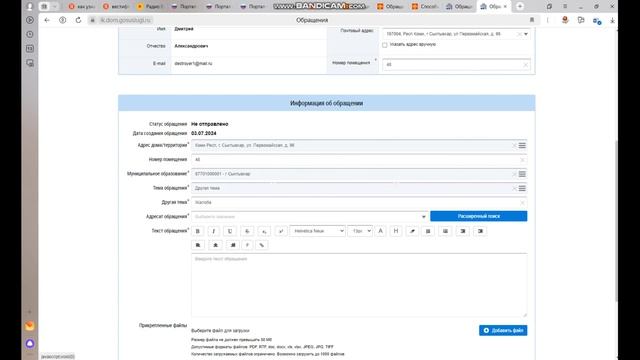Click the page vertical scrollbar
Viewport: 640px width, 360px height.
point(616,220)
